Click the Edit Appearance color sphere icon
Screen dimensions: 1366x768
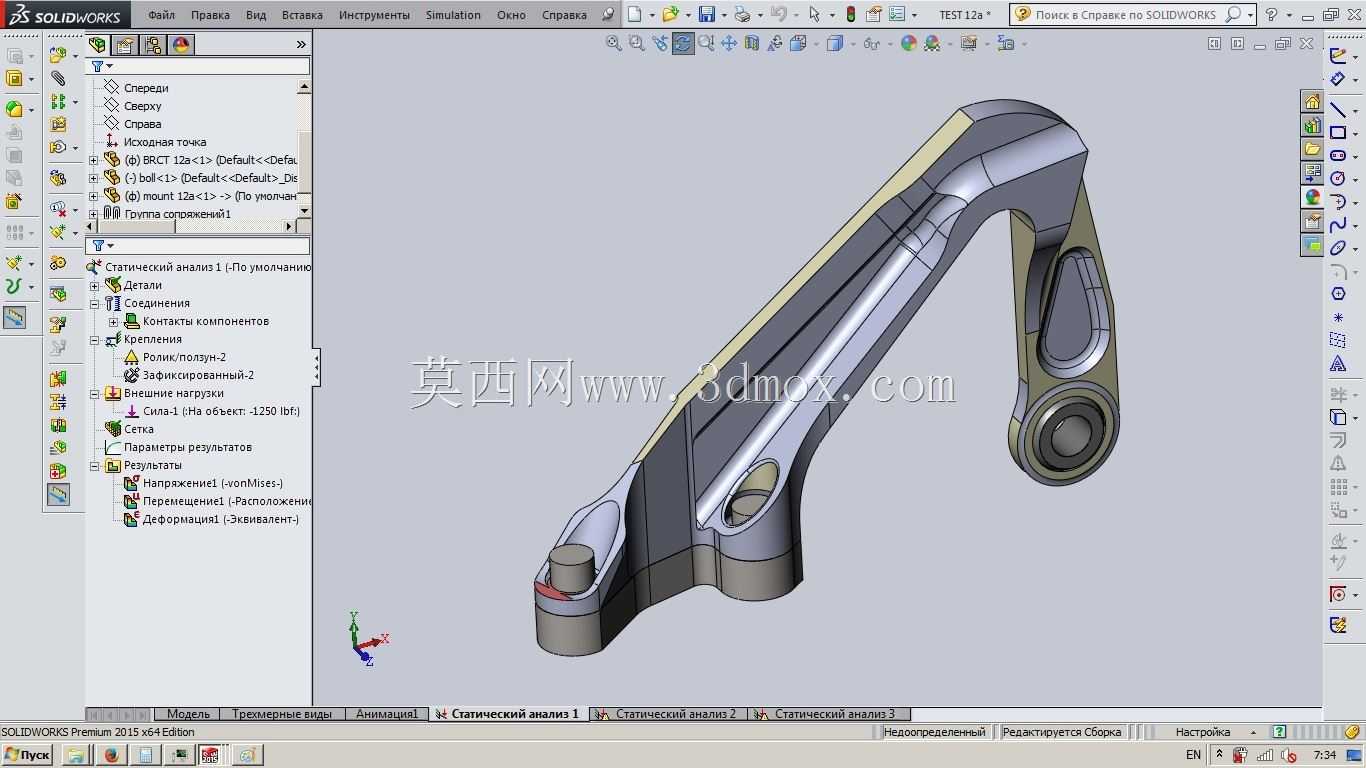908,43
